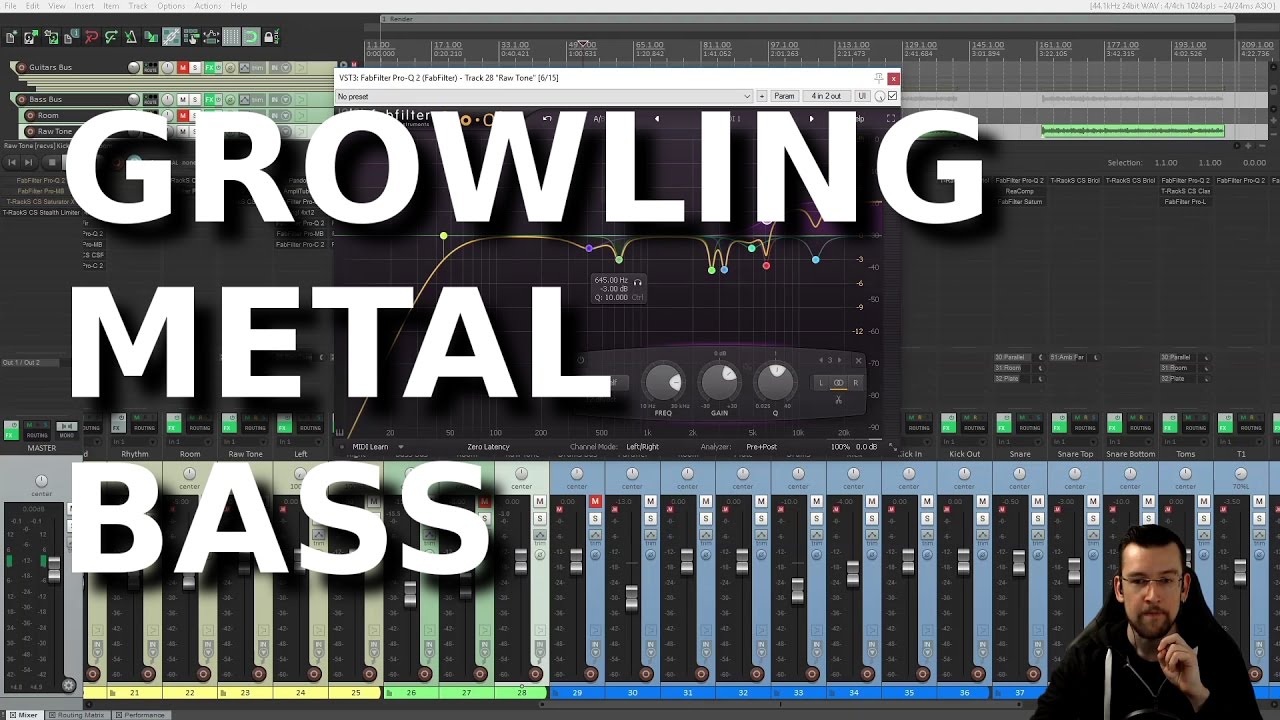The width and height of the screenshot is (1280, 720).
Task: Click the green Redo toolbar icon
Action: point(112,37)
